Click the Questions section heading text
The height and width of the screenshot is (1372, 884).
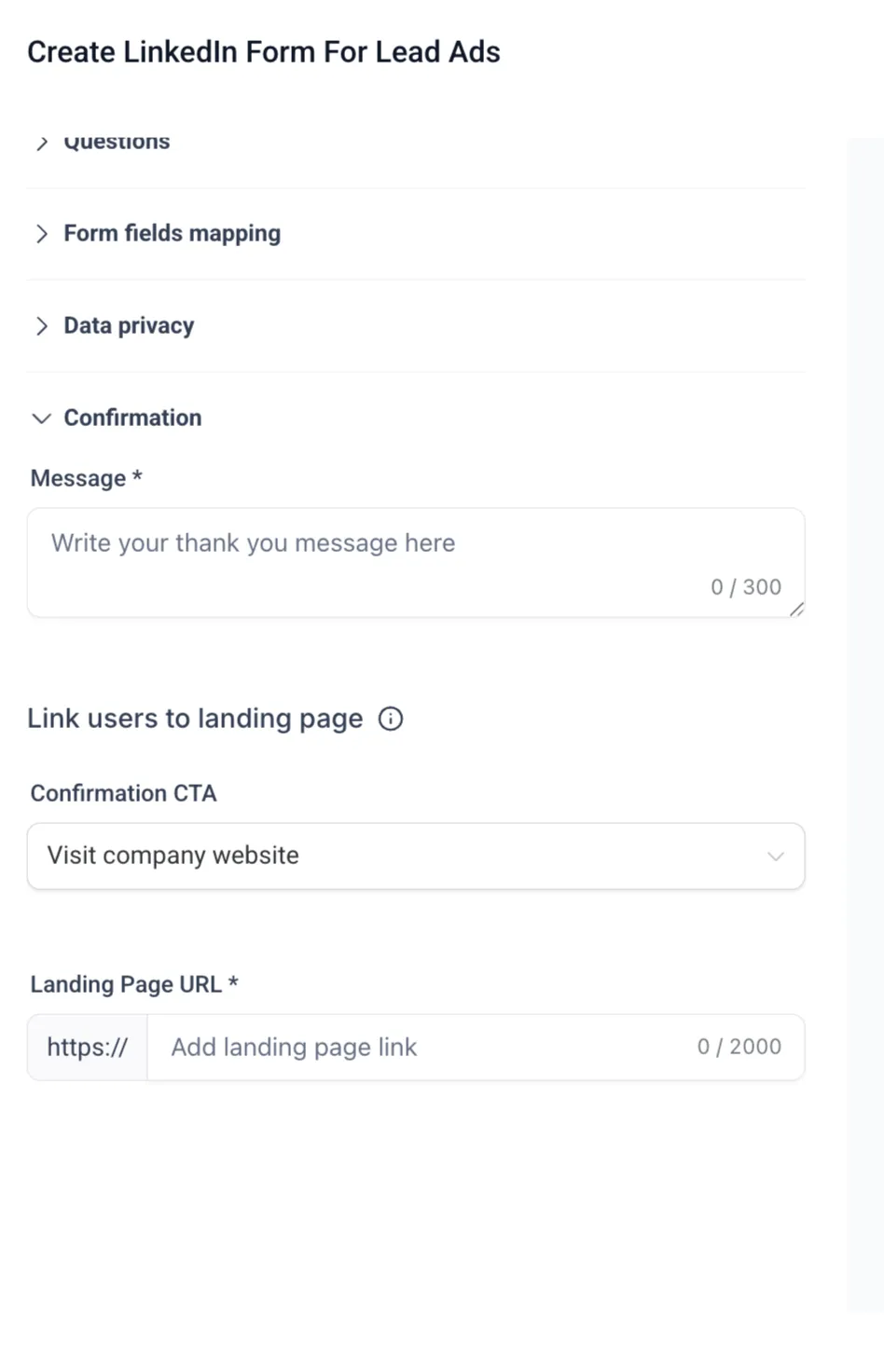tap(117, 142)
